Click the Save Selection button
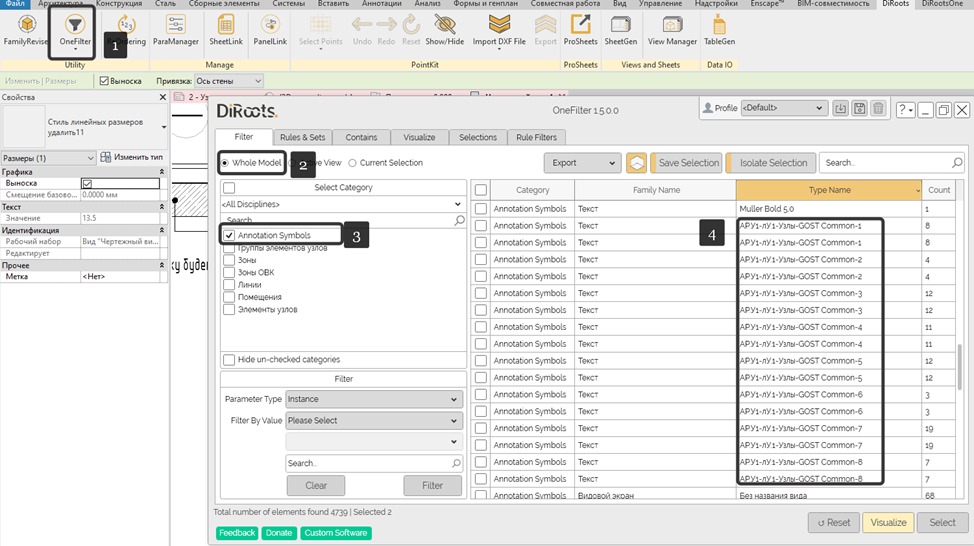This screenshot has width=974, height=546. pos(686,163)
